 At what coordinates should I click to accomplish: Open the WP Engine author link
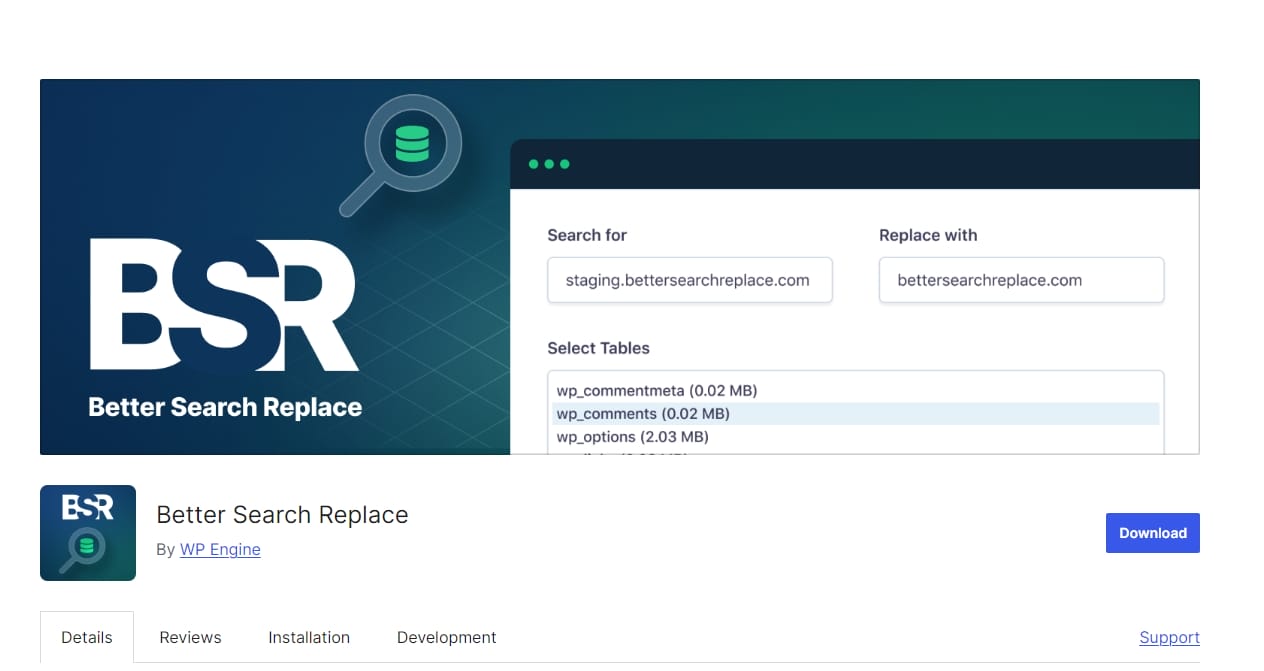point(220,549)
